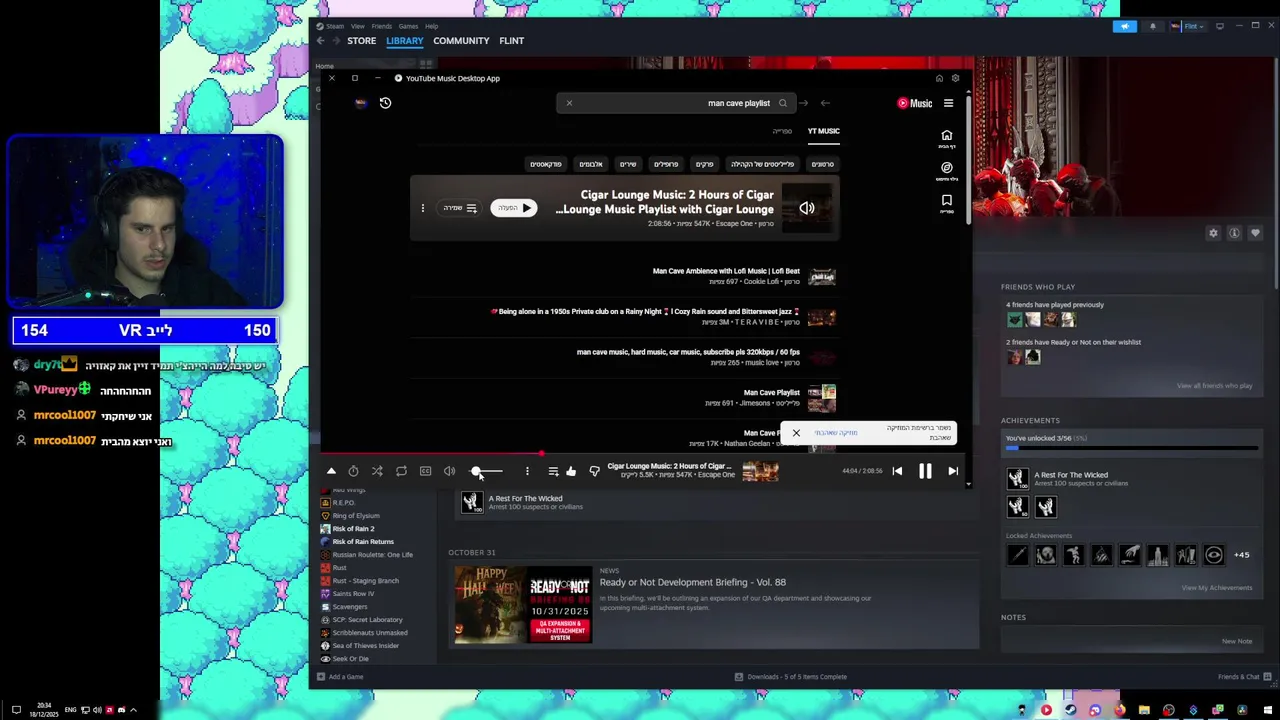This screenshot has width=1280, height=720.
Task: Toggle shuffle in the player bar
Action: tap(377, 471)
